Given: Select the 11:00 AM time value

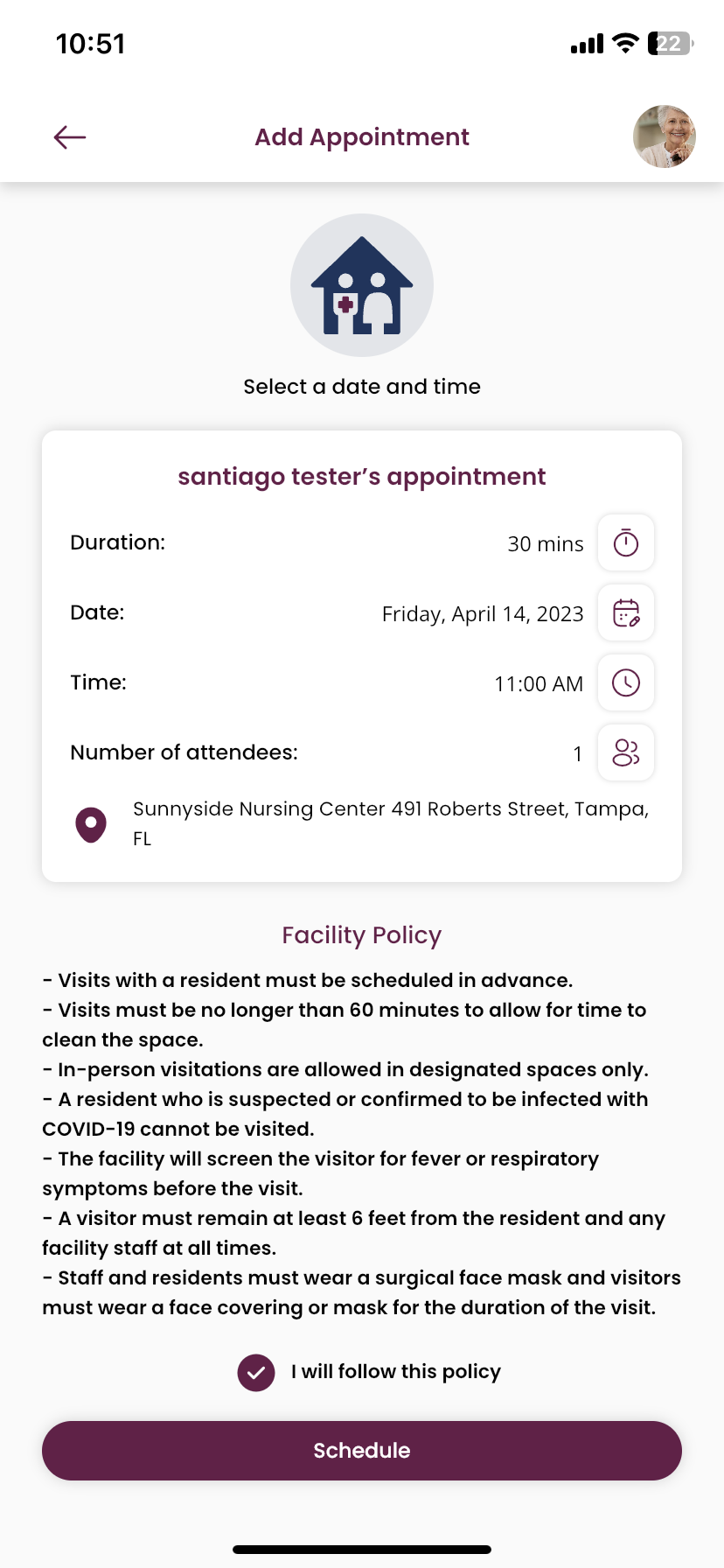Looking at the screenshot, I should click(539, 684).
